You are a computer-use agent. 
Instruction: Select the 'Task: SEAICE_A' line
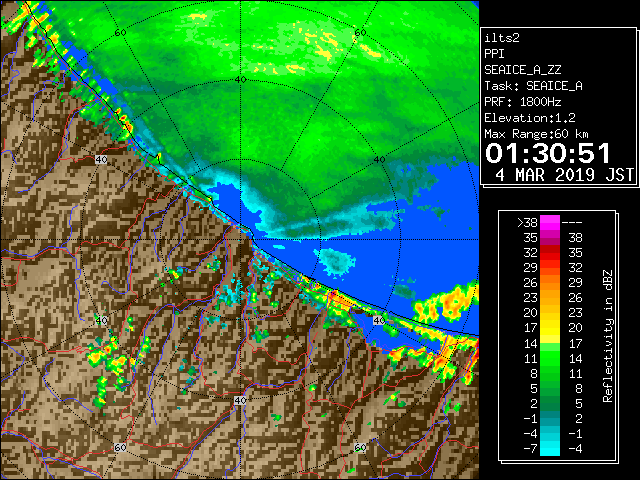[x=533, y=86]
